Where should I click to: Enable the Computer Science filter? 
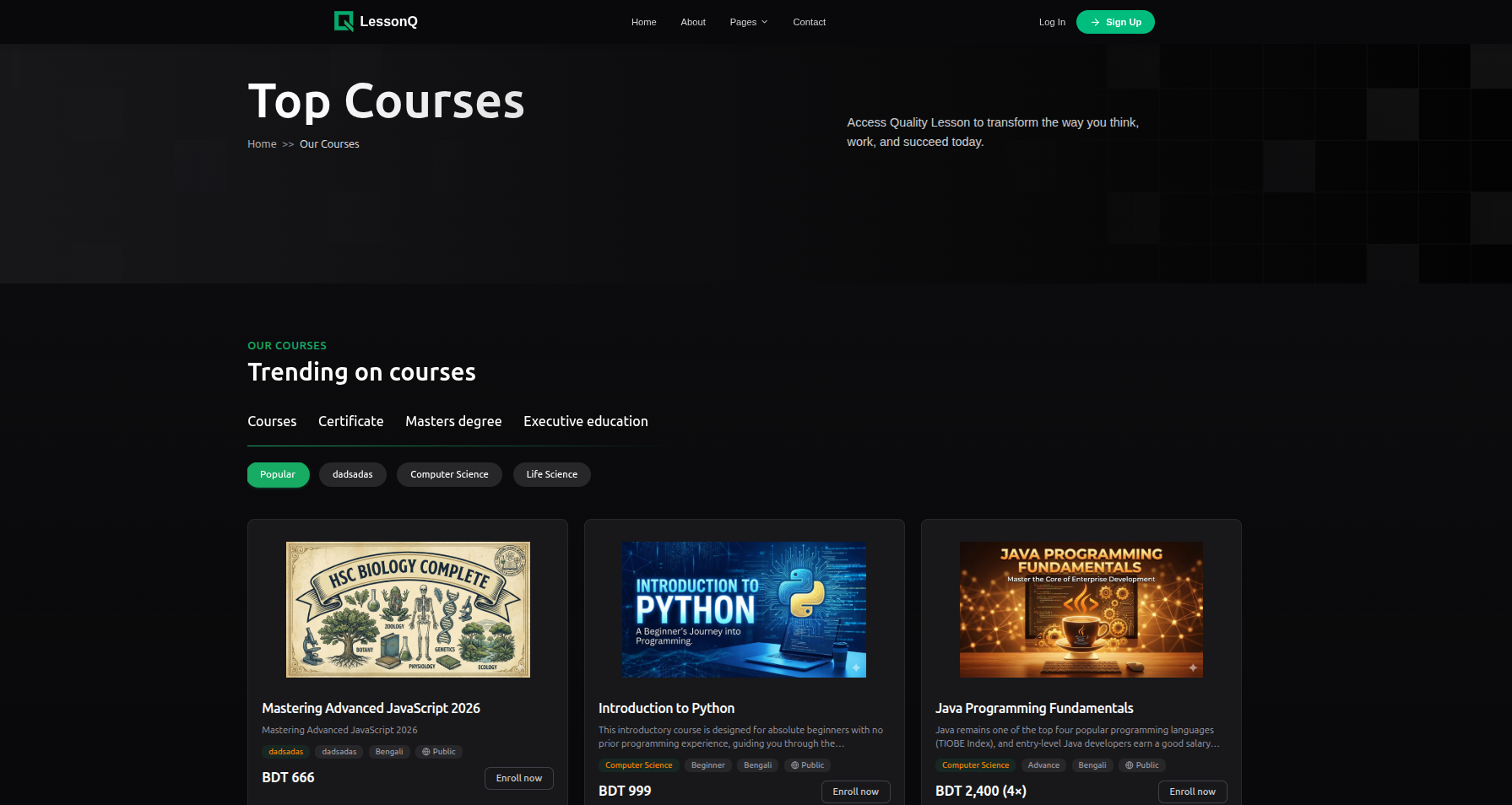click(448, 474)
